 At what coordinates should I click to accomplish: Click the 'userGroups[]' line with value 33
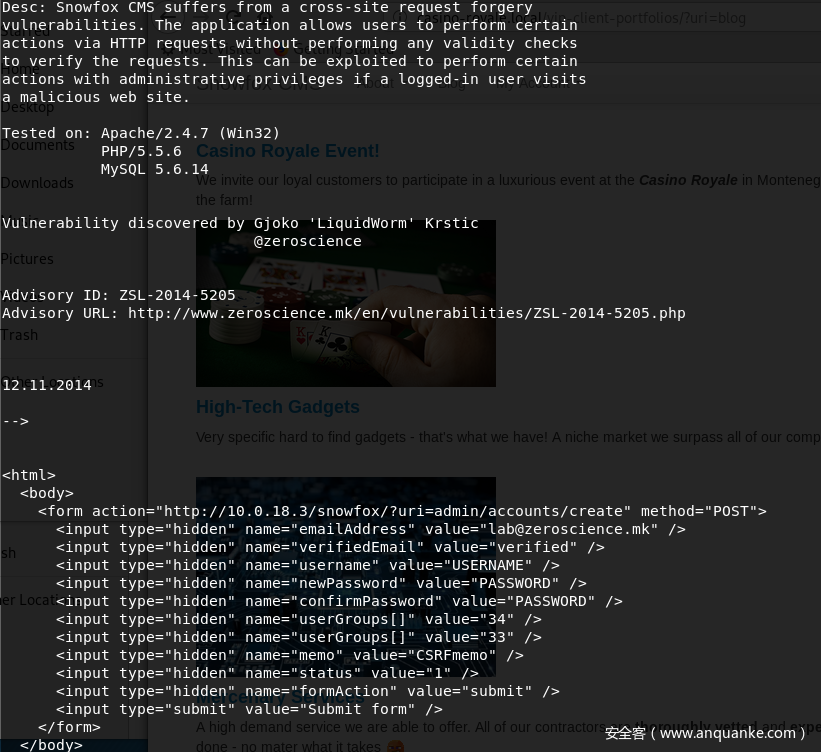point(299,637)
